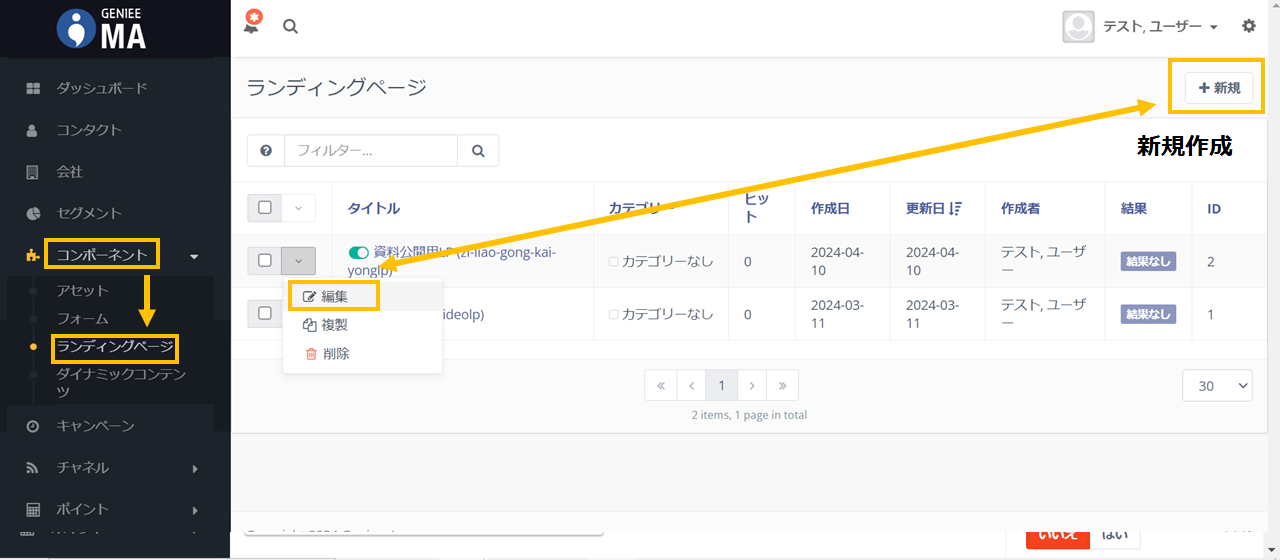Image resolution: width=1280 pixels, height=560 pixels.
Task: Click the company building icon
Action: tap(32, 172)
